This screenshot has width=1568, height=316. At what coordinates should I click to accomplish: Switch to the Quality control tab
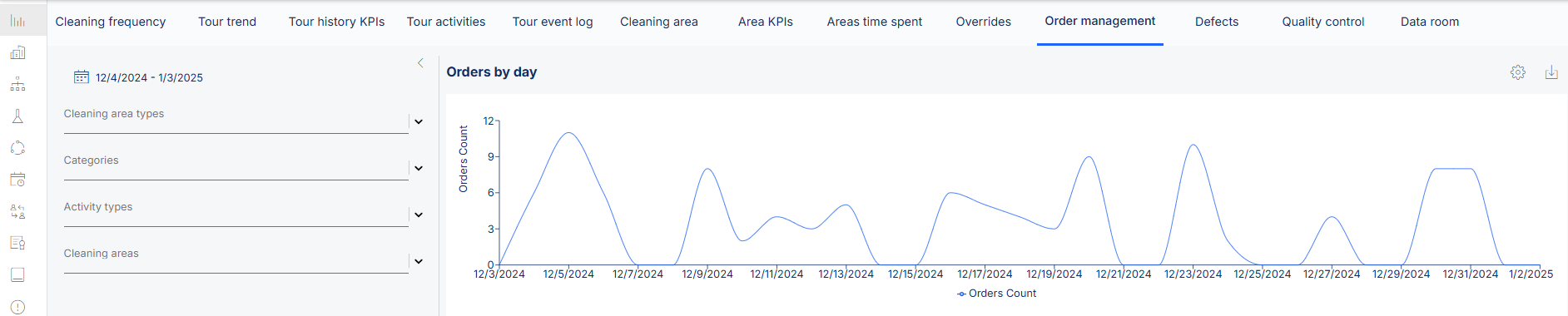pyautogui.click(x=1322, y=22)
